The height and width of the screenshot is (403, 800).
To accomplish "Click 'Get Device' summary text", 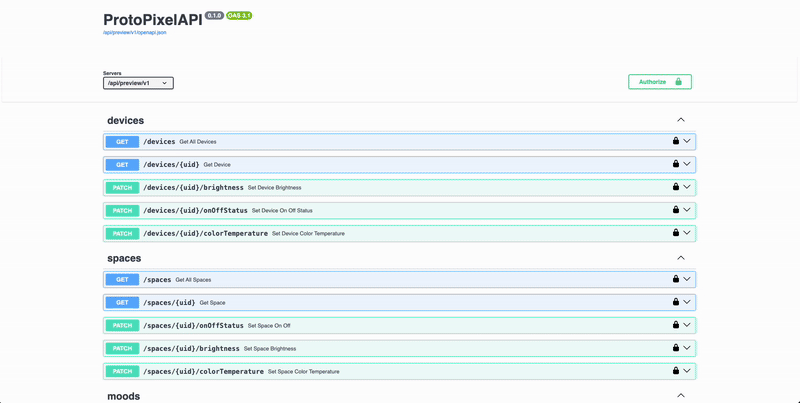I will click(x=217, y=165).
